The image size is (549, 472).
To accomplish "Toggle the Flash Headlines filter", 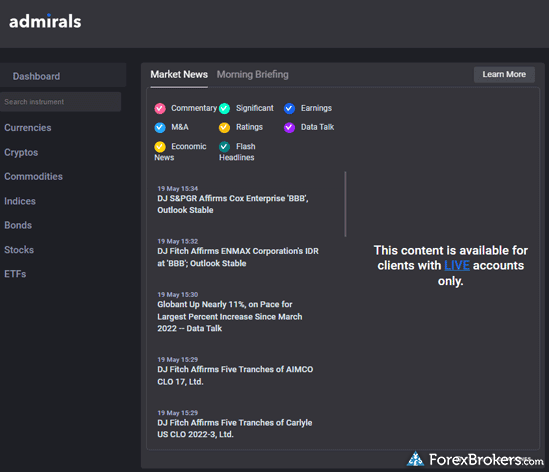I will [x=224, y=146].
